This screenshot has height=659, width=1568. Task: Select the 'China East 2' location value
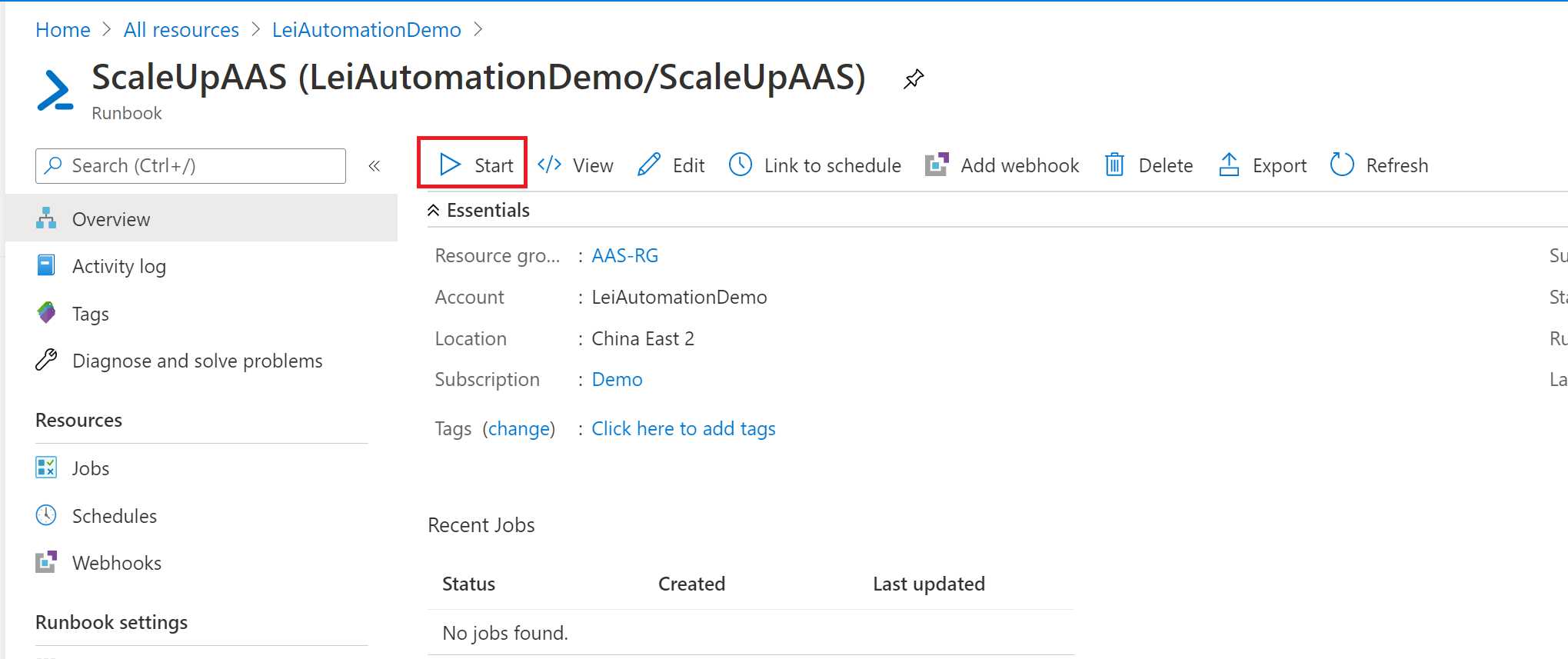pos(643,339)
